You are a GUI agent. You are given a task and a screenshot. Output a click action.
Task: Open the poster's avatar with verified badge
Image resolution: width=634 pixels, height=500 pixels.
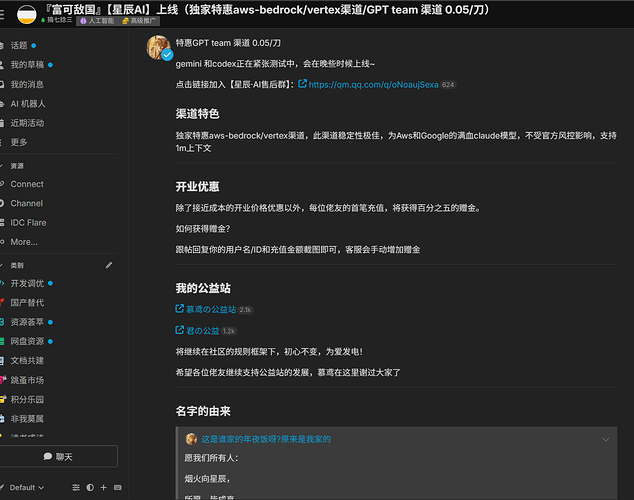tap(159, 47)
